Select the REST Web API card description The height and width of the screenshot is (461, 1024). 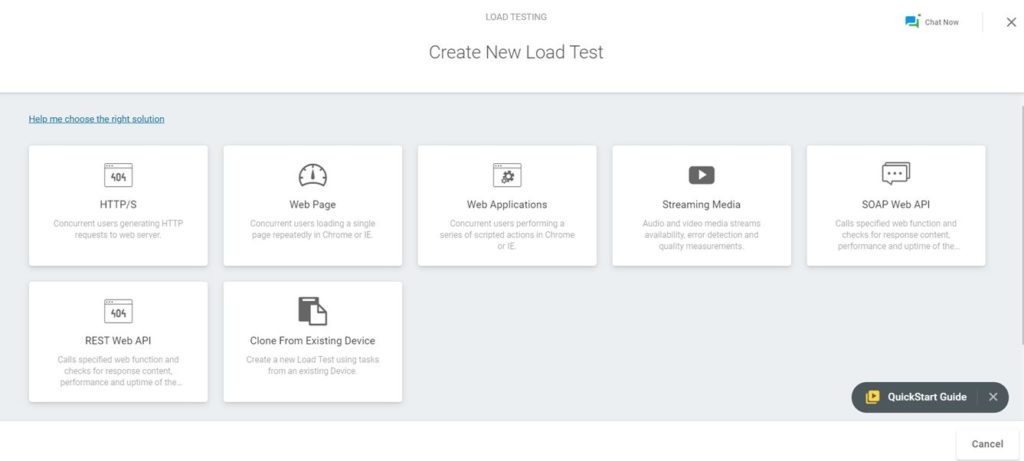pyautogui.click(x=118, y=371)
